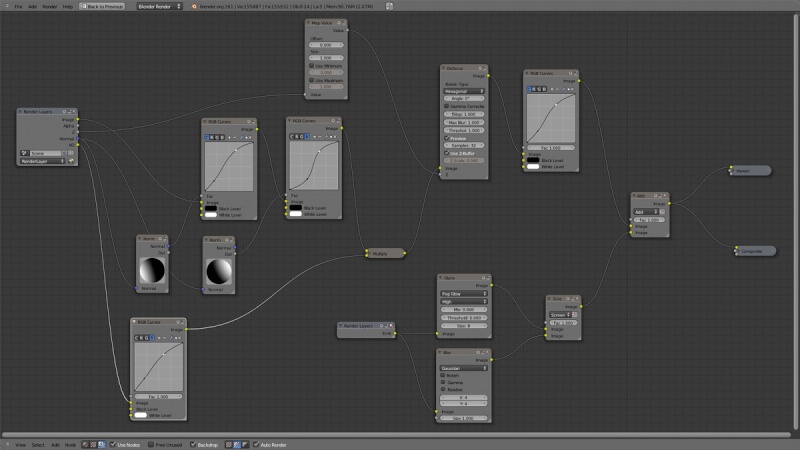The width and height of the screenshot is (800, 450).
Task: Open the Help menu in top header
Action: click(x=67, y=7)
